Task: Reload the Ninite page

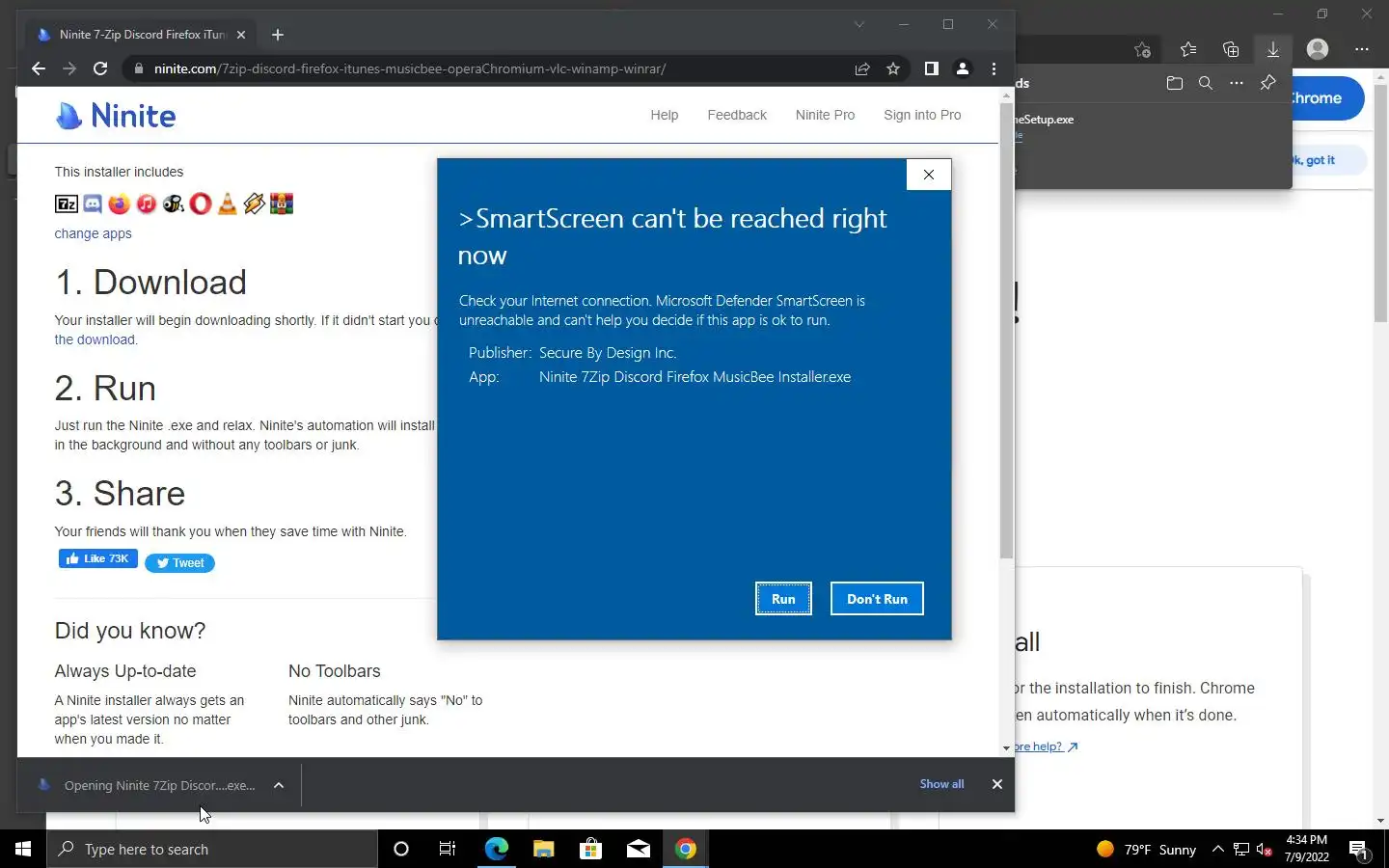Action: [100, 68]
